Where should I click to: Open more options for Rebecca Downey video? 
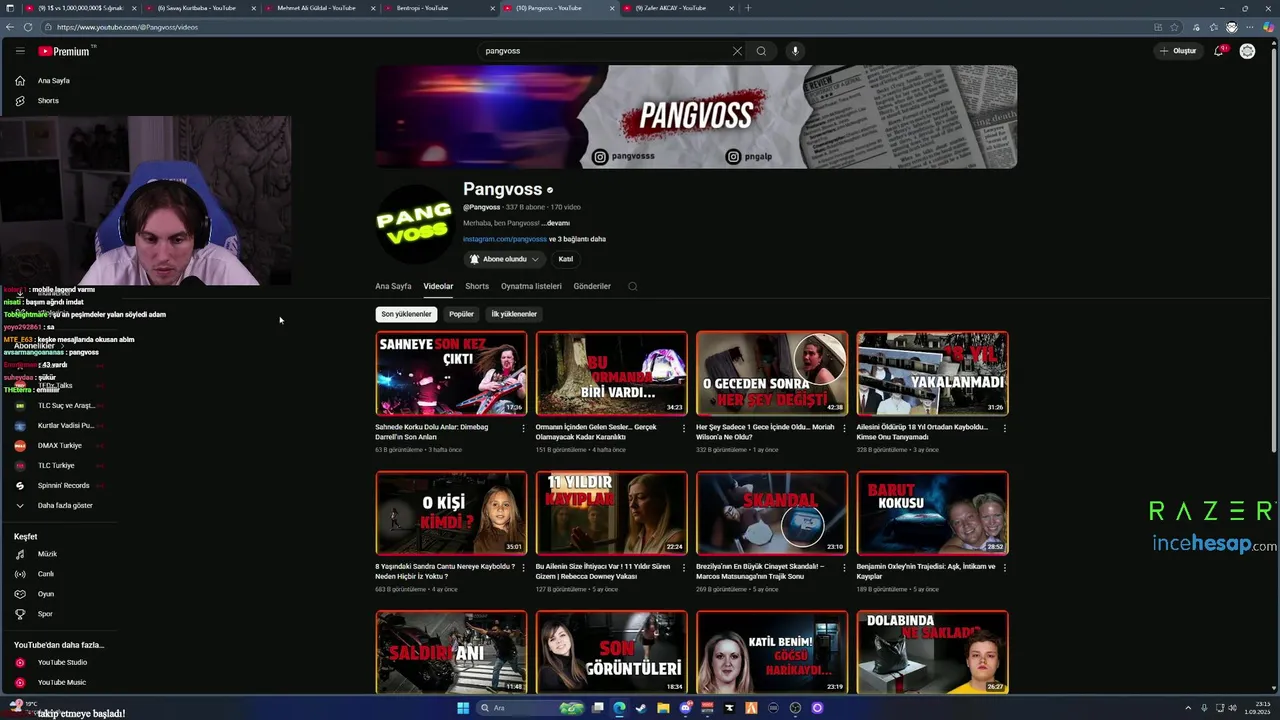pos(683,568)
